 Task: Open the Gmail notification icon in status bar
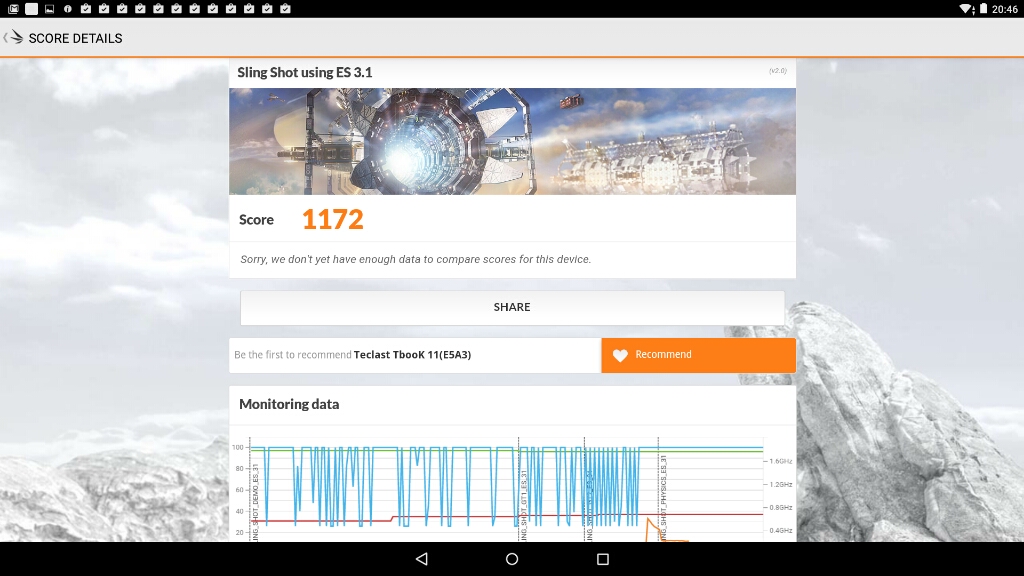coord(13,8)
